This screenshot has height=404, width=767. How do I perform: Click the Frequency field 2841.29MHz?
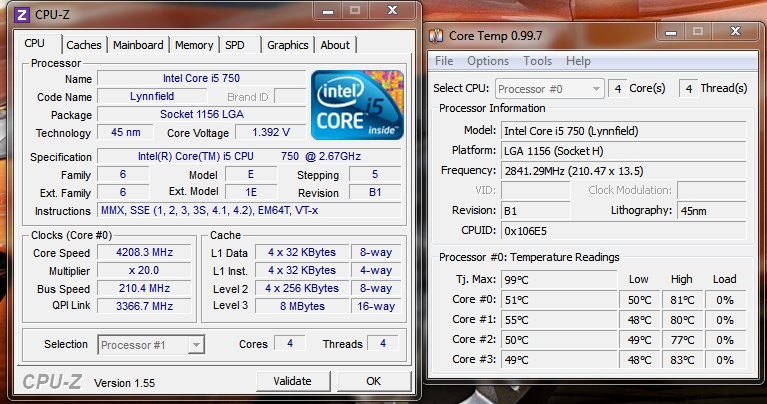624,171
